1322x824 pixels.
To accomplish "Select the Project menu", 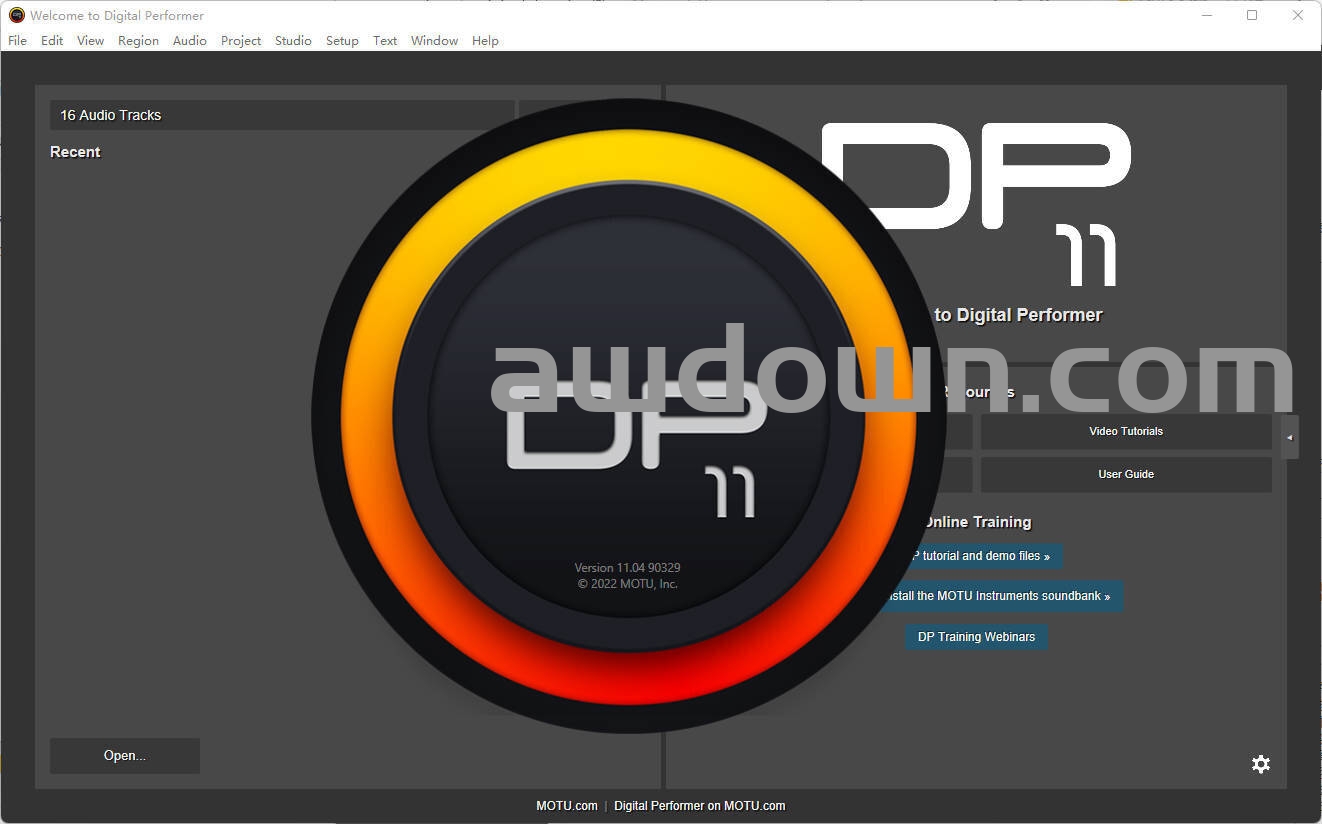I will tap(241, 41).
